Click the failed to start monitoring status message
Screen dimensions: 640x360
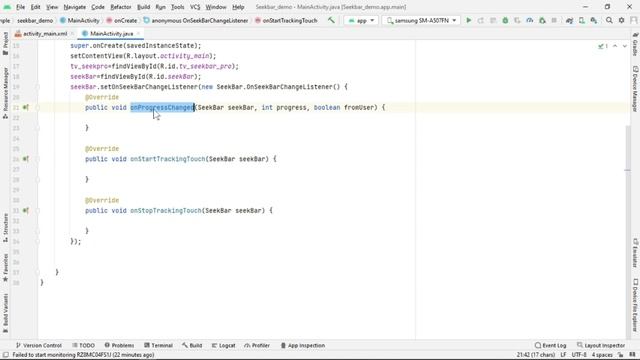pyautogui.click(x=83, y=355)
